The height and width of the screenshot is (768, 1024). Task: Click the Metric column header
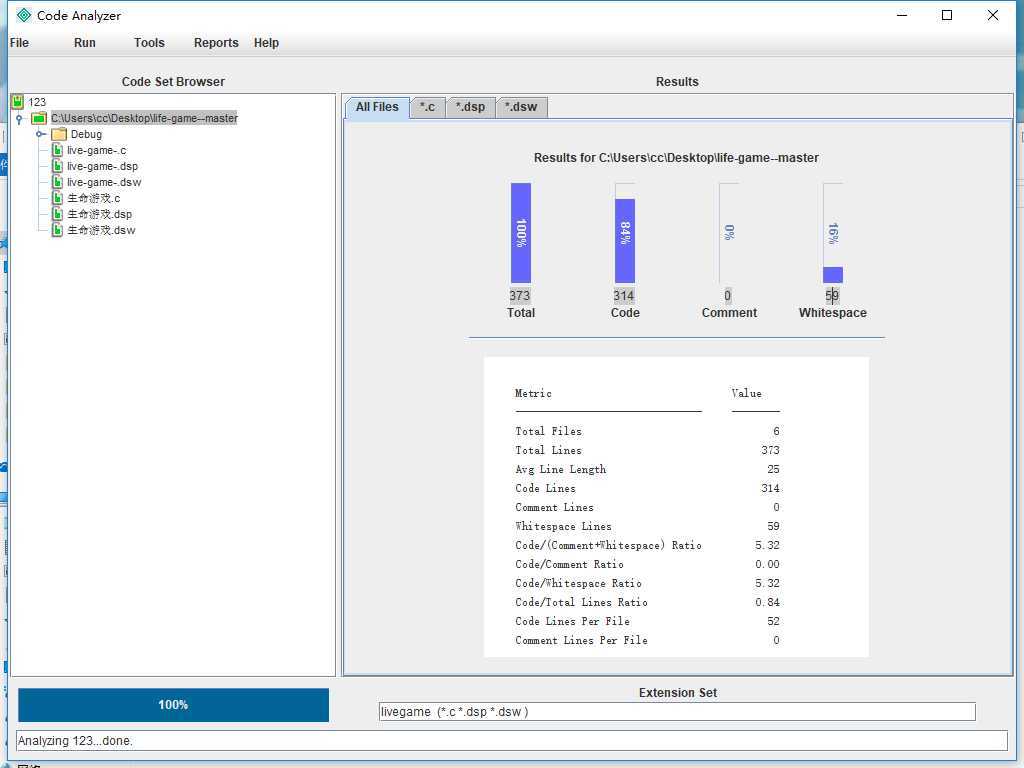(x=534, y=393)
